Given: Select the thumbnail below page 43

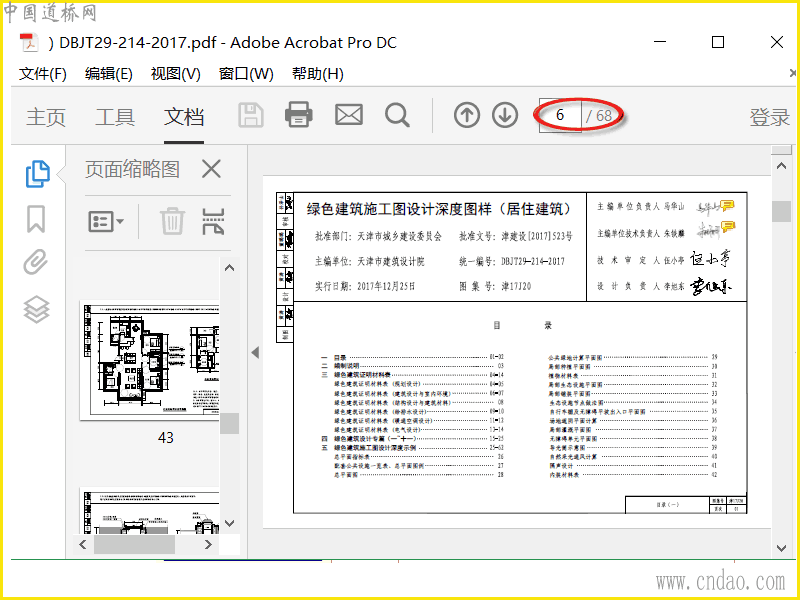Looking at the screenshot, I should click(151, 511).
